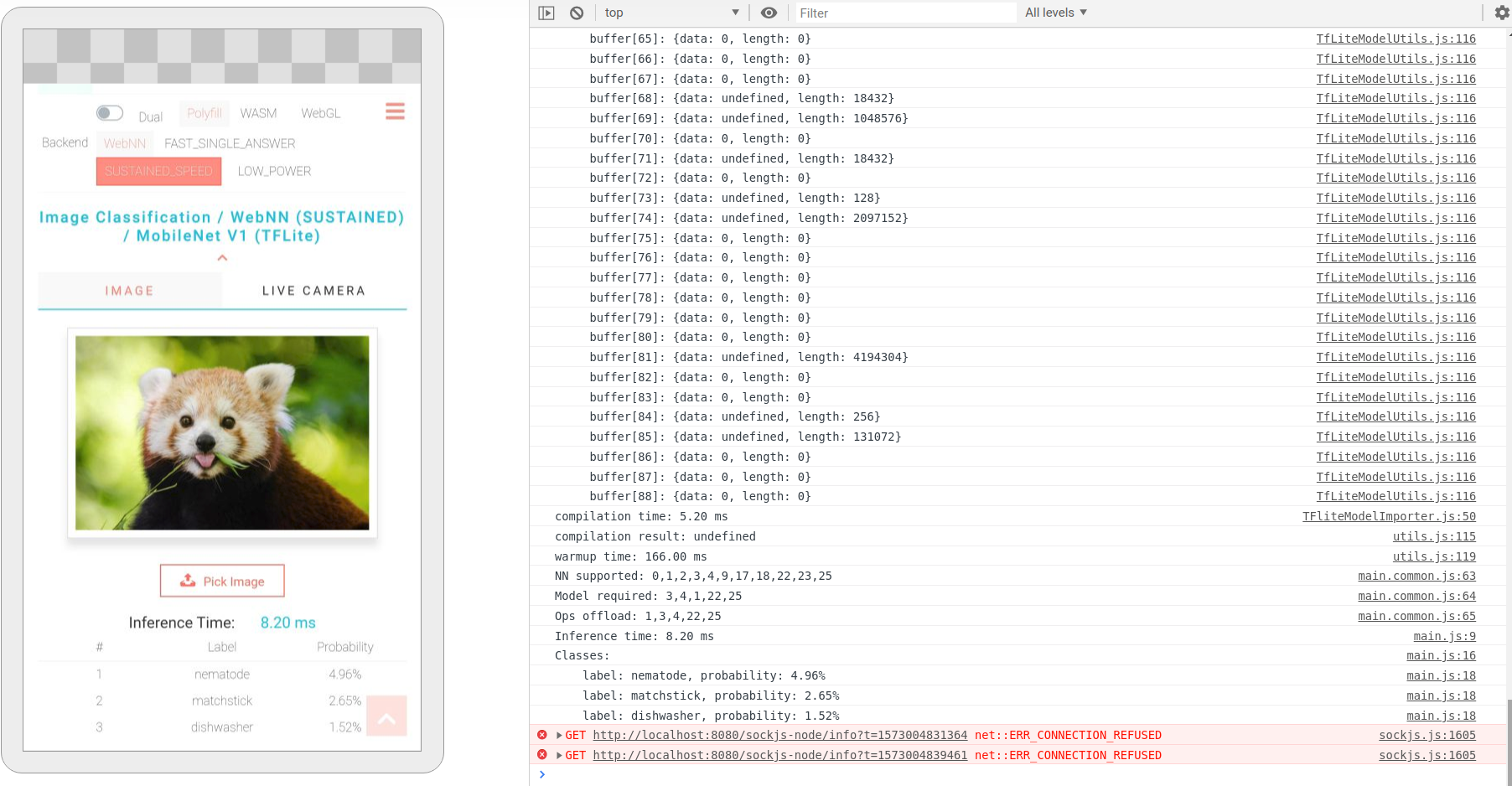Open DevTools settings gear

pyautogui.click(x=1500, y=12)
